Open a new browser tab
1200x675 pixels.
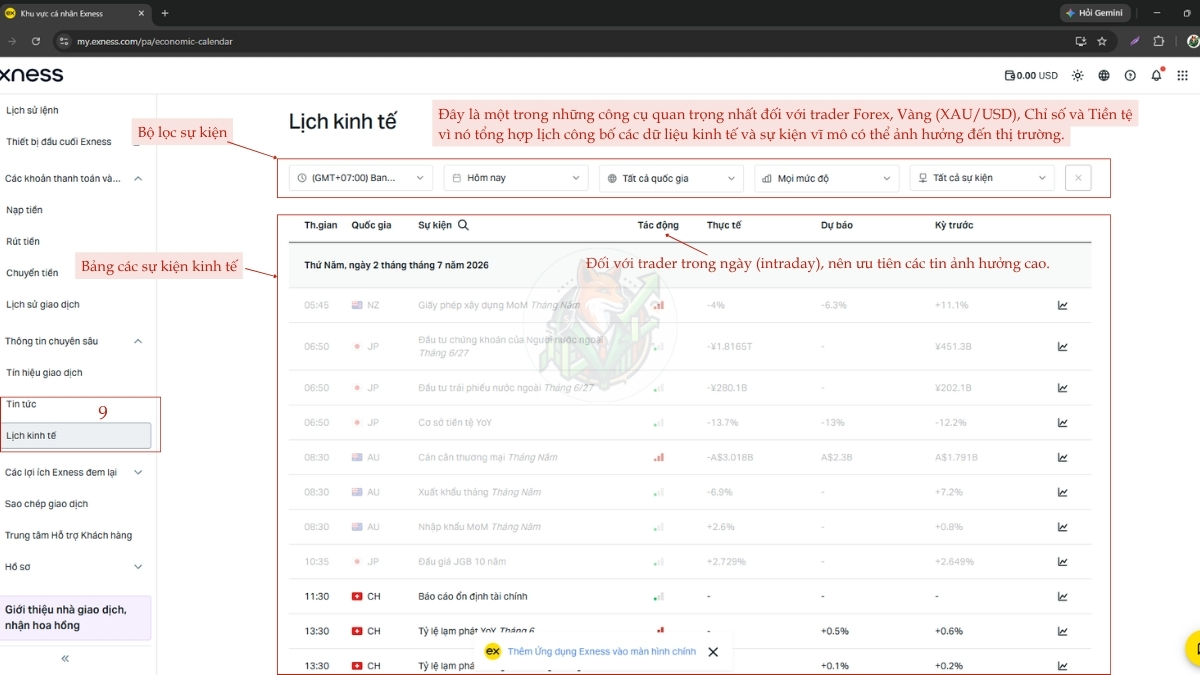click(x=165, y=13)
